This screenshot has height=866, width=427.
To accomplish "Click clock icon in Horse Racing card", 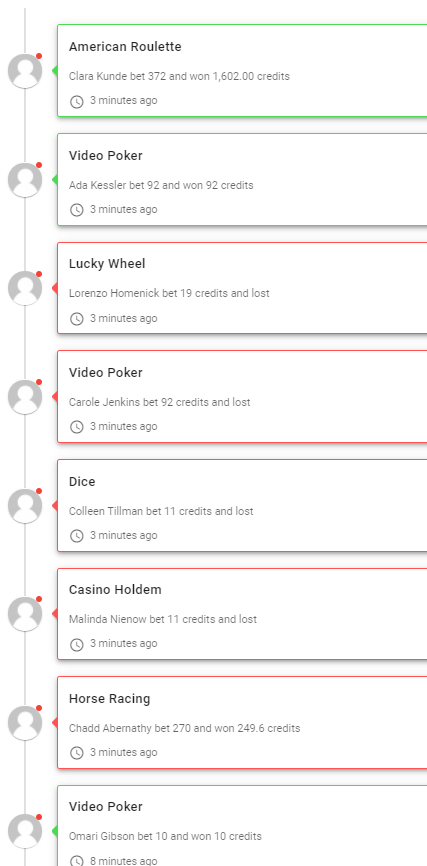I will click(x=77, y=753).
